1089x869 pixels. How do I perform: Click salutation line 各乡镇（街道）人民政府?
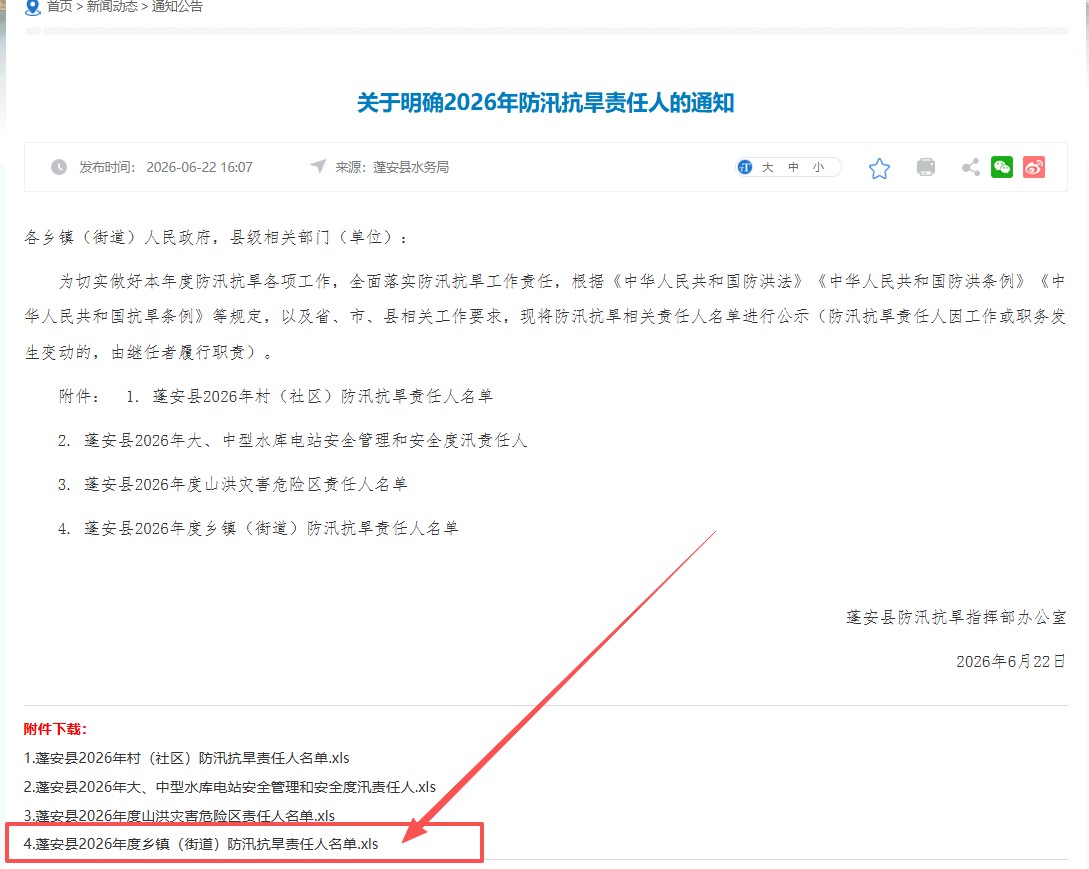(x=215, y=238)
